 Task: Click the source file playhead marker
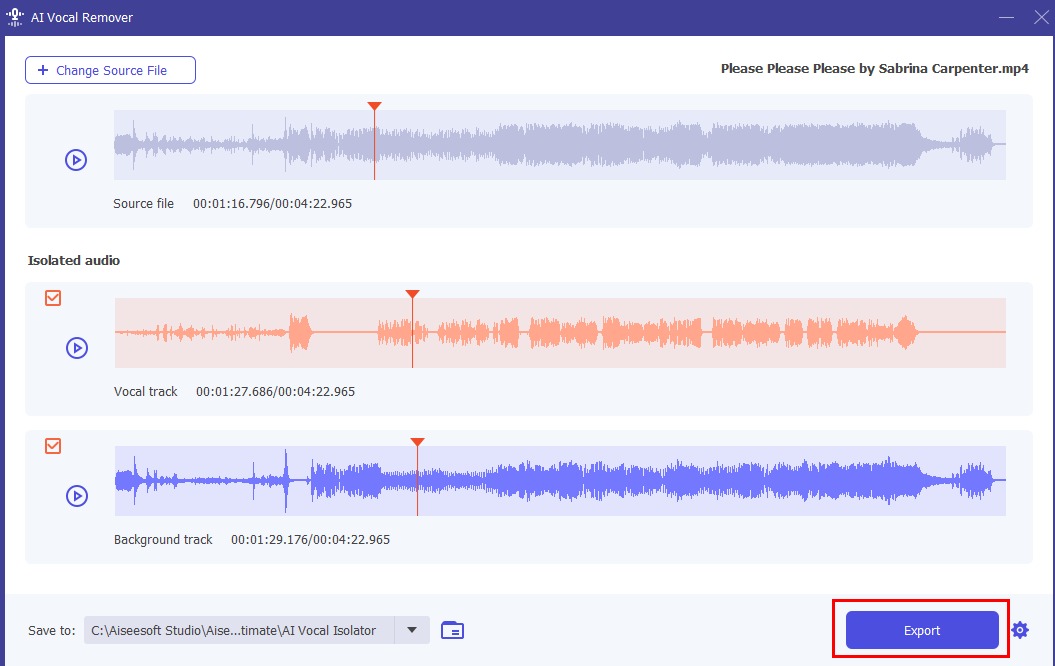pos(374,106)
